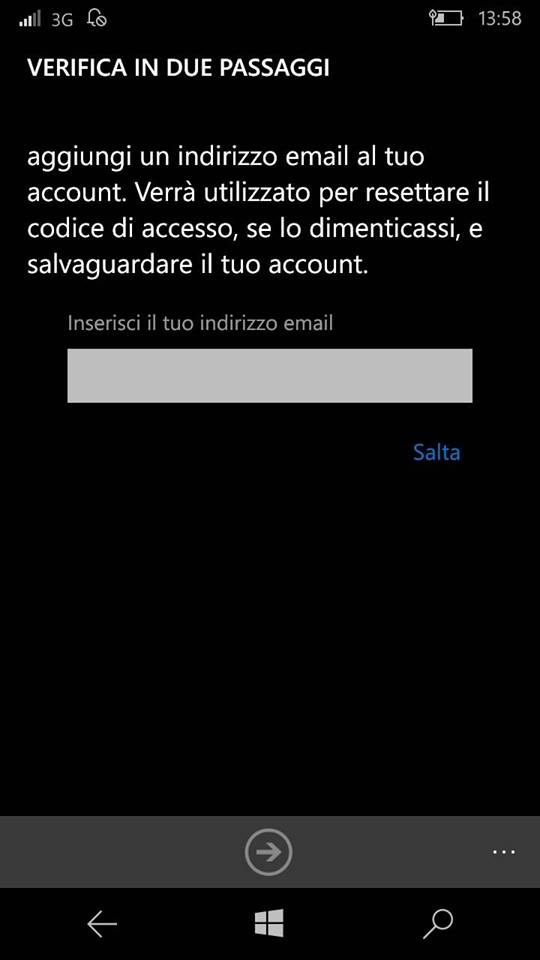The width and height of the screenshot is (540, 960).
Task: Go back using the left arrow key
Action: click(102, 924)
